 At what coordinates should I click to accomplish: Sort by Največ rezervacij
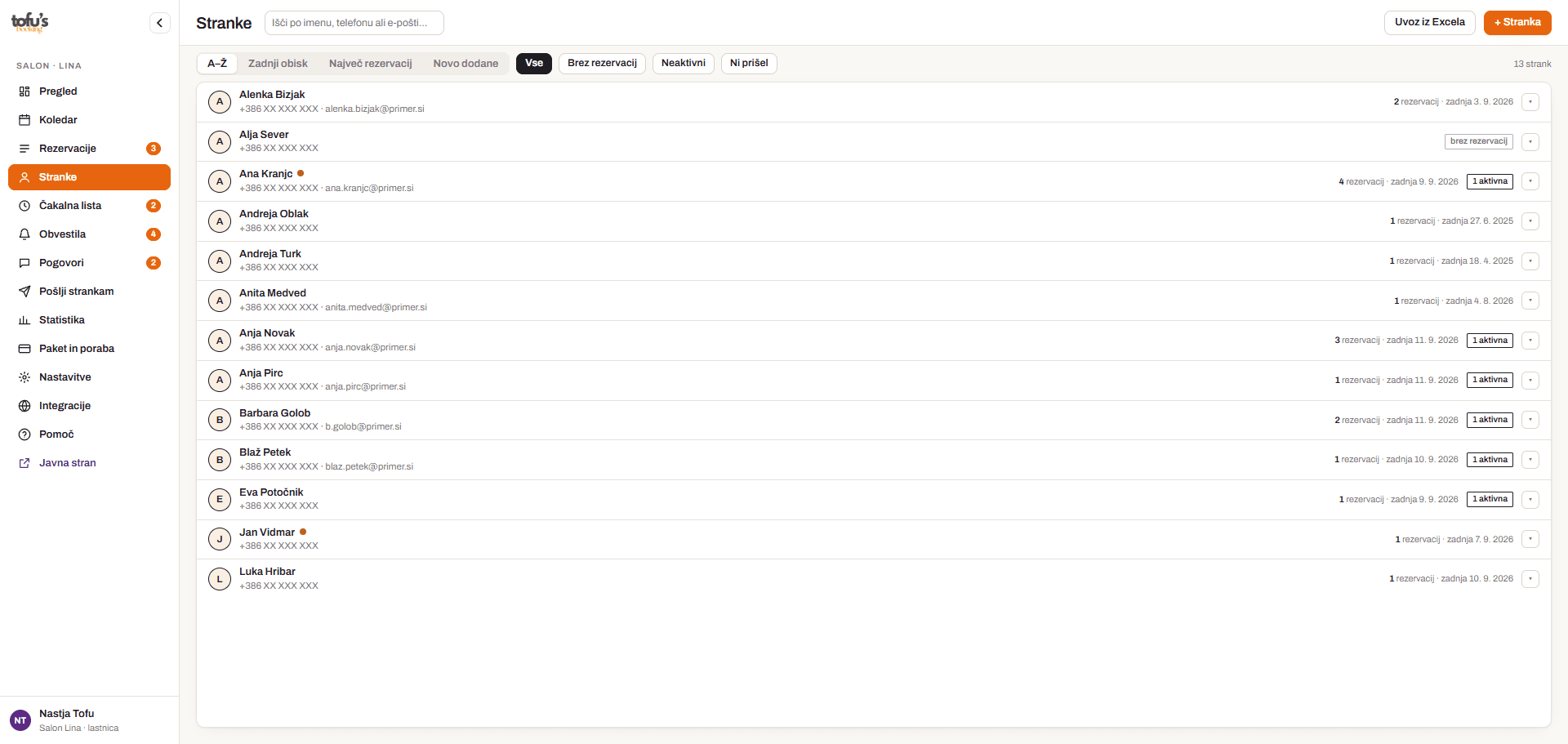pyautogui.click(x=371, y=64)
